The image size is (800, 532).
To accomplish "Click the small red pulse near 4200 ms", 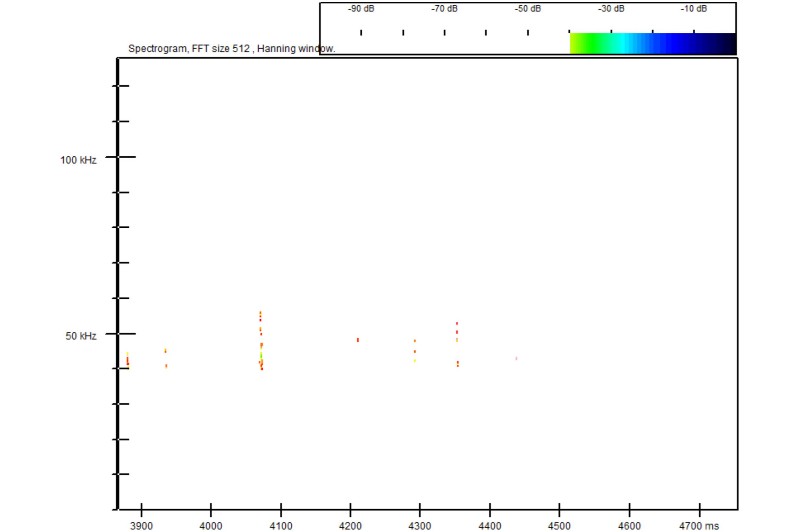I will click(x=357, y=340).
